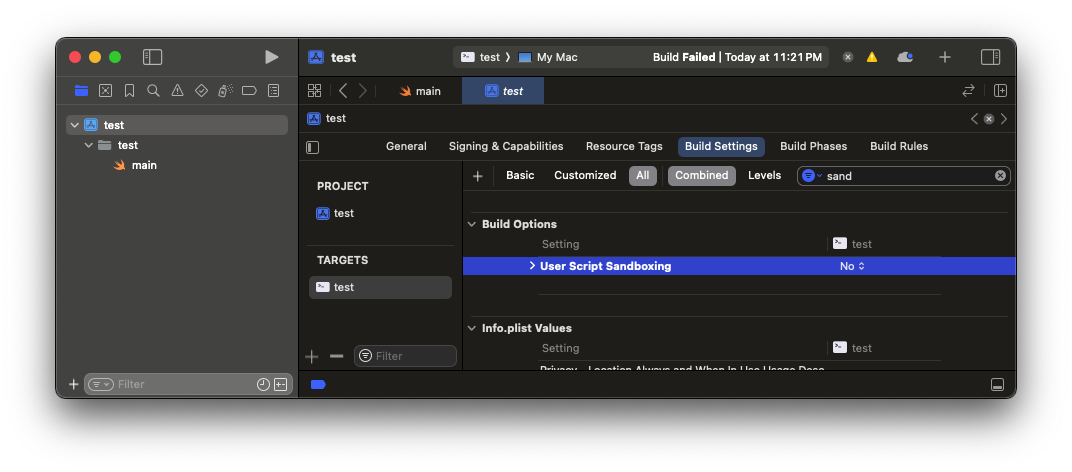Expand the User Script Sandboxing row
The width and height of the screenshot is (1072, 472).
pos(532,266)
